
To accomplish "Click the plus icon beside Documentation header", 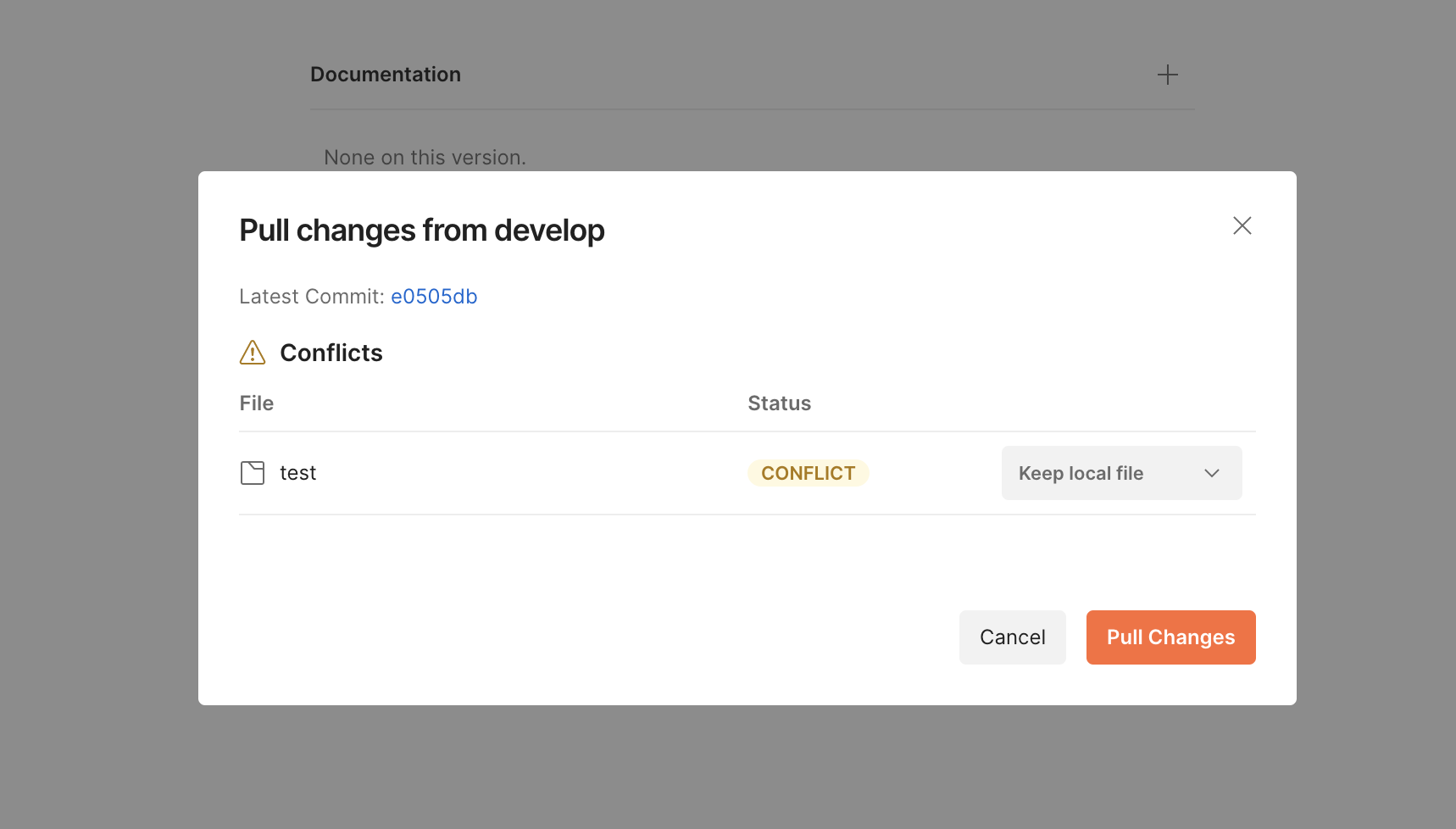I will 1168,75.
